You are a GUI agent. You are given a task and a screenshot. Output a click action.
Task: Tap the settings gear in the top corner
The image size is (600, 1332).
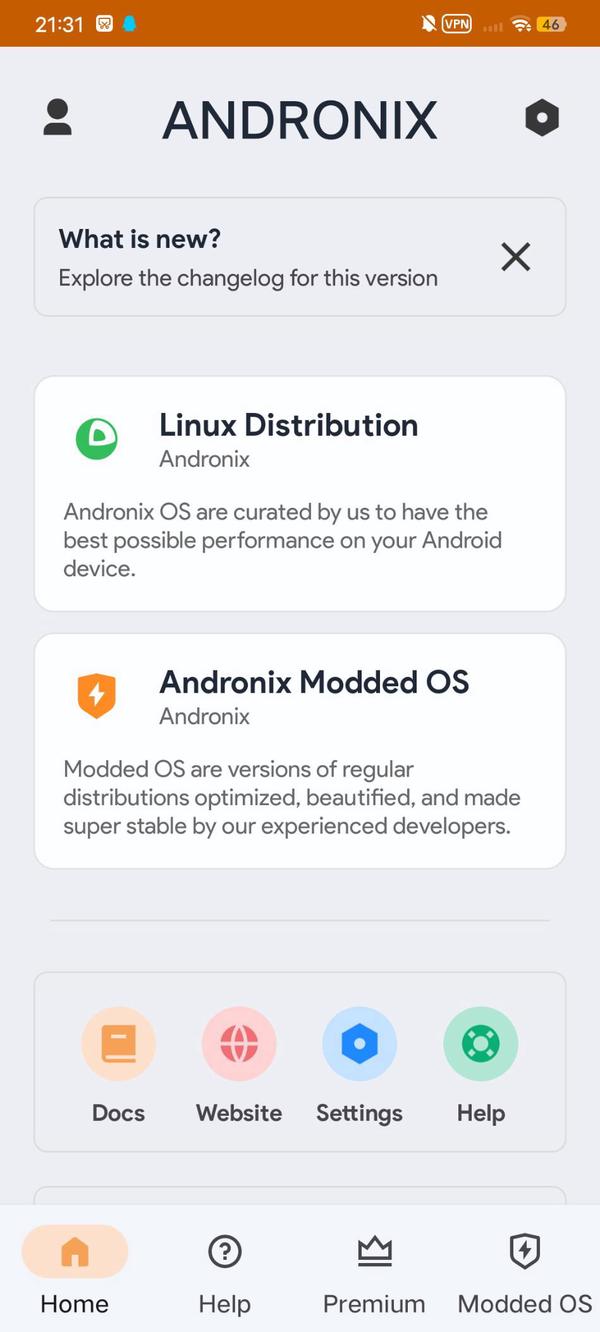pos(541,117)
